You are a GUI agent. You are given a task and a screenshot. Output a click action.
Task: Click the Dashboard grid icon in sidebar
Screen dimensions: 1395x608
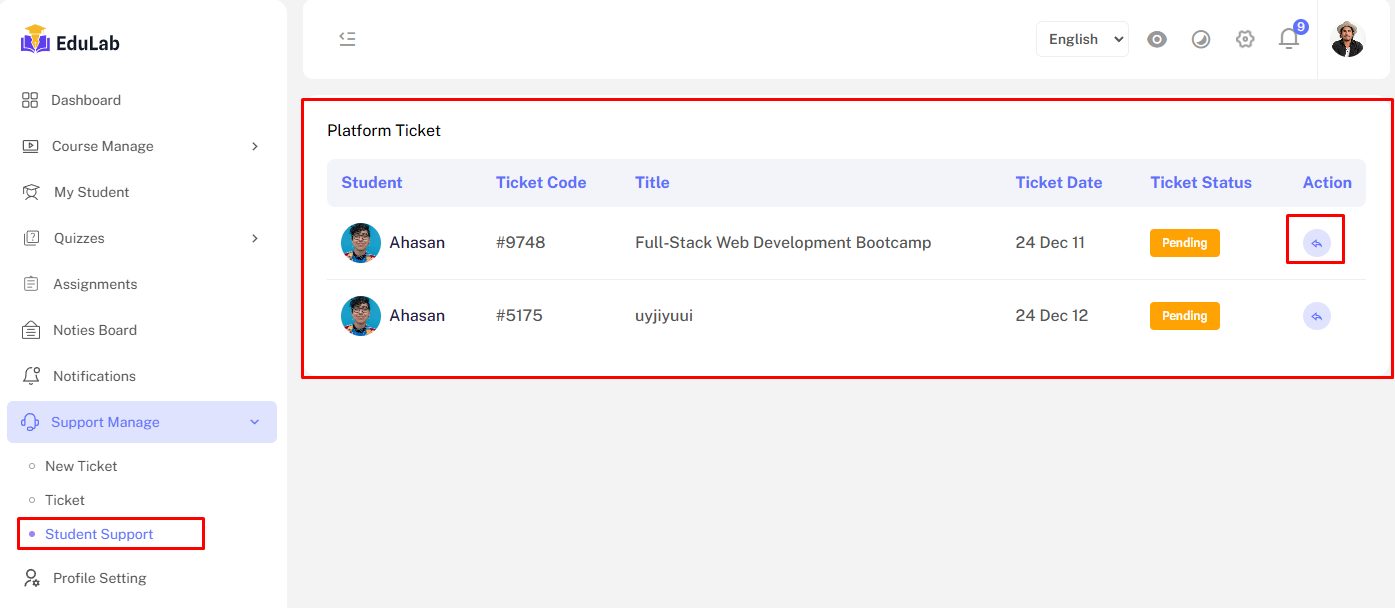coord(30,100)
